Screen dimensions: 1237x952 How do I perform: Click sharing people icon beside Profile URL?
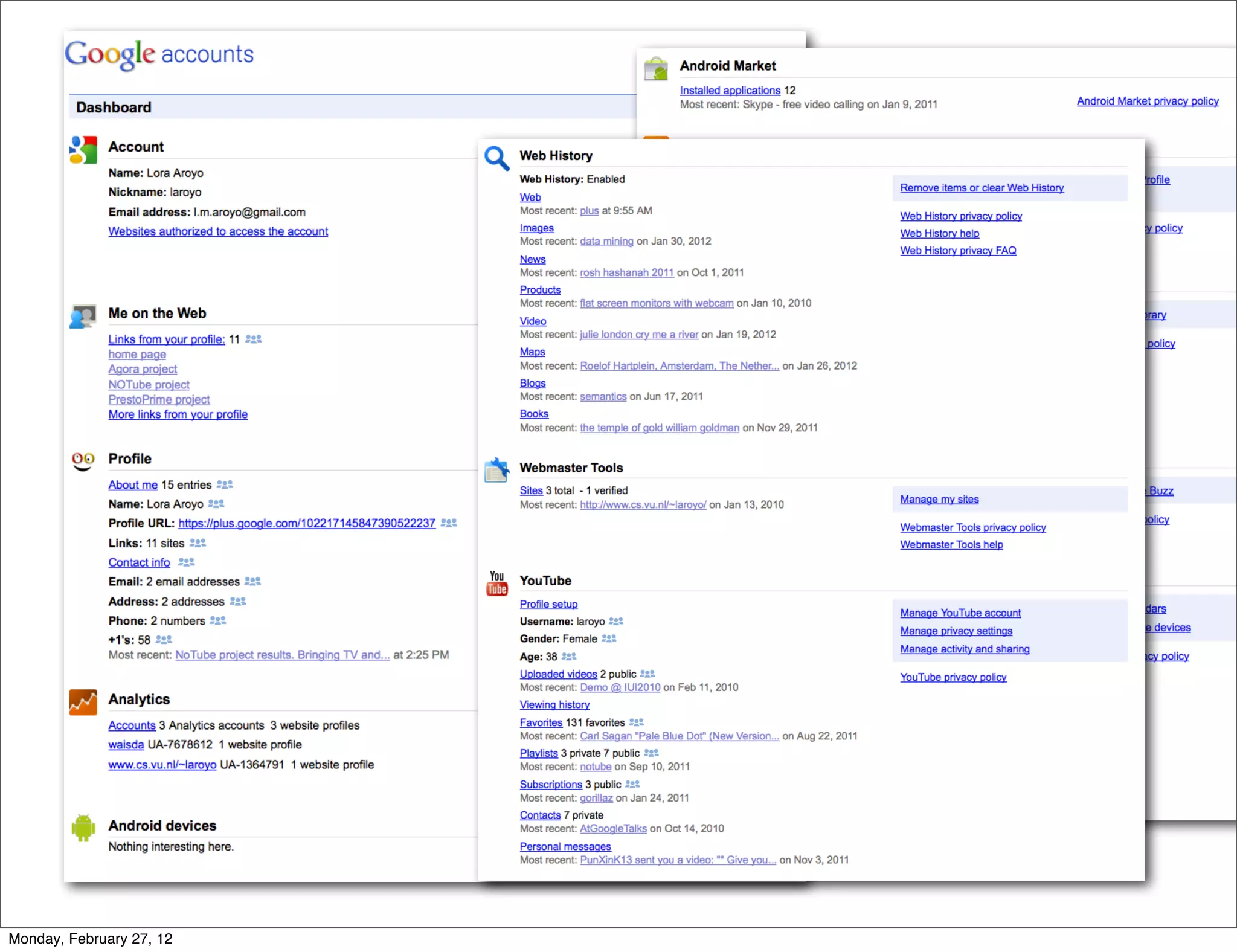click(x=449, y=523)
